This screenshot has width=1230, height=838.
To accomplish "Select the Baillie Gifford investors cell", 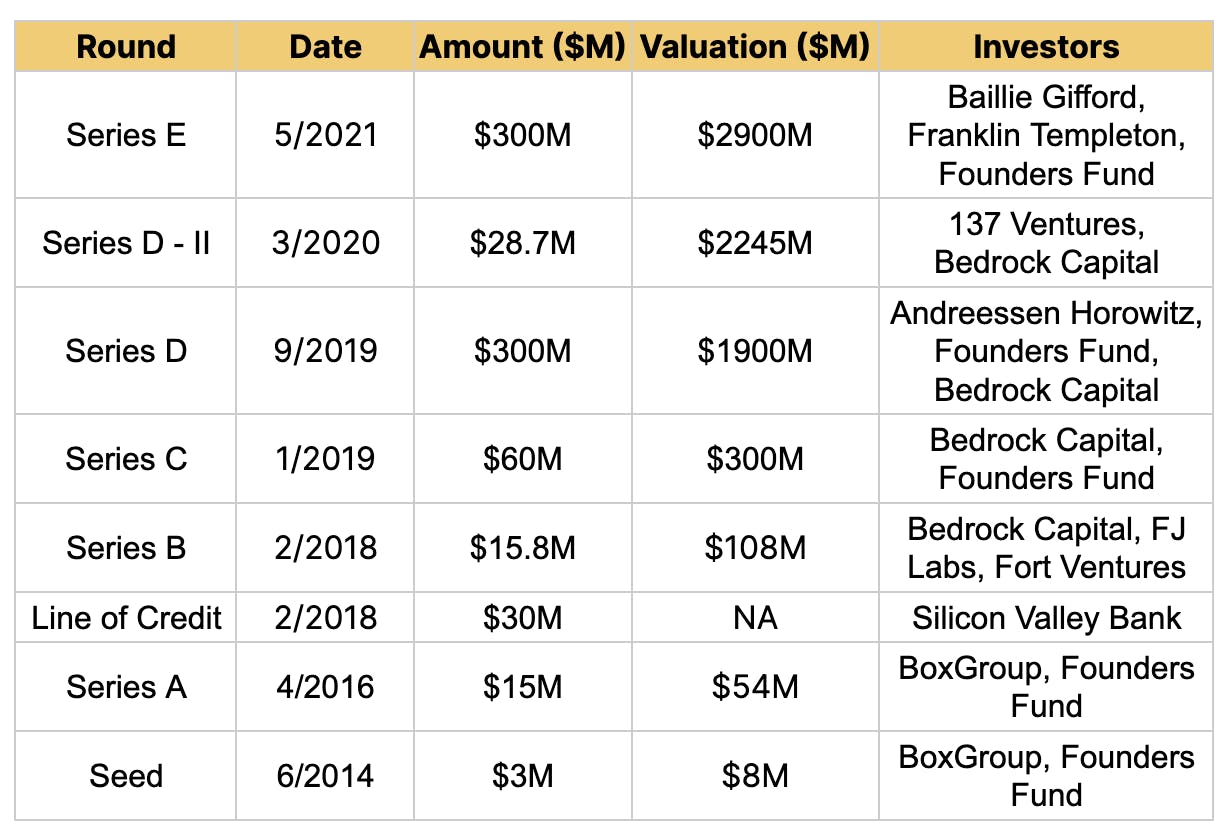I will point(1046,135).
